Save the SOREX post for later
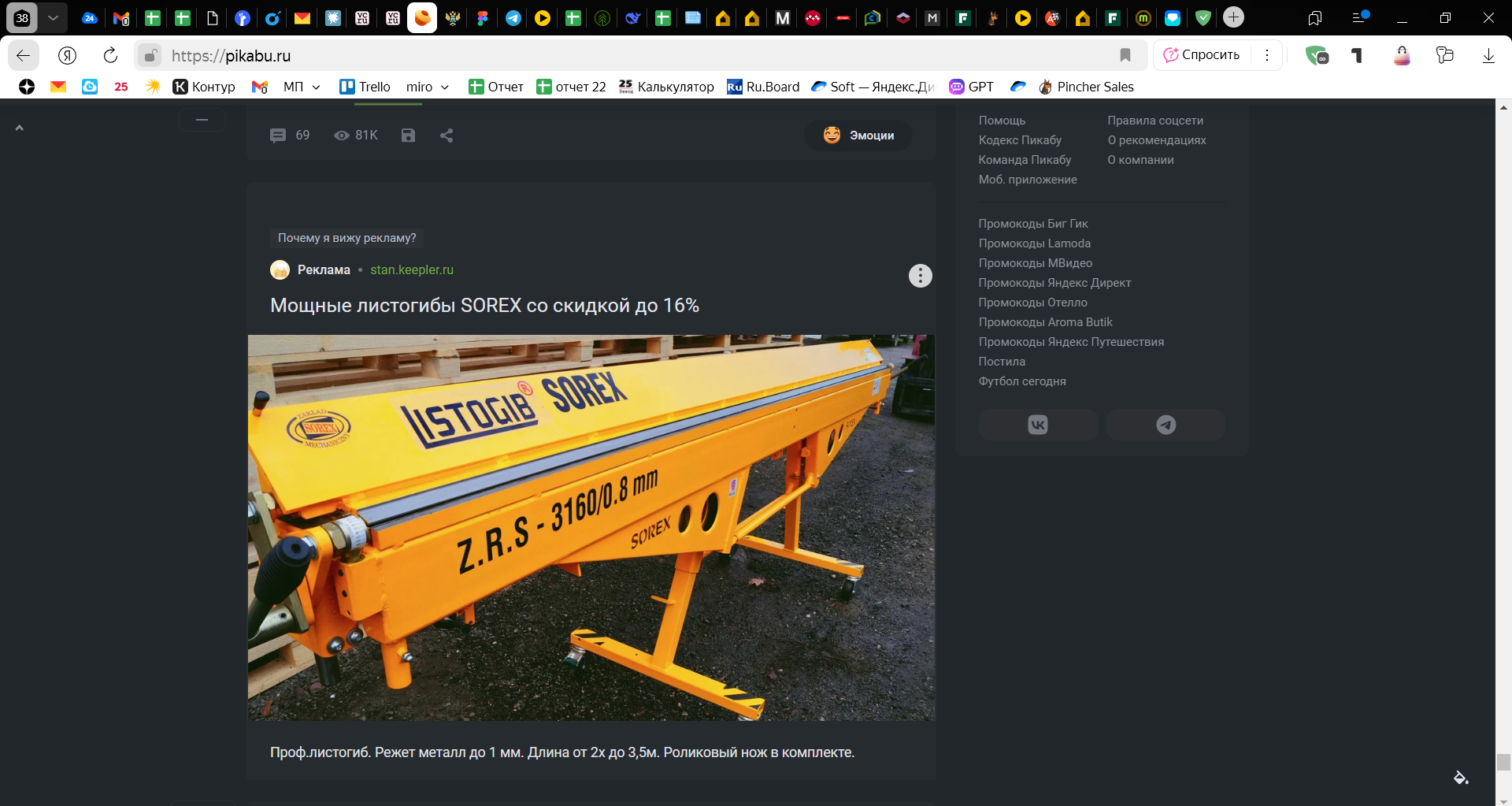 (x=408, y=135)
